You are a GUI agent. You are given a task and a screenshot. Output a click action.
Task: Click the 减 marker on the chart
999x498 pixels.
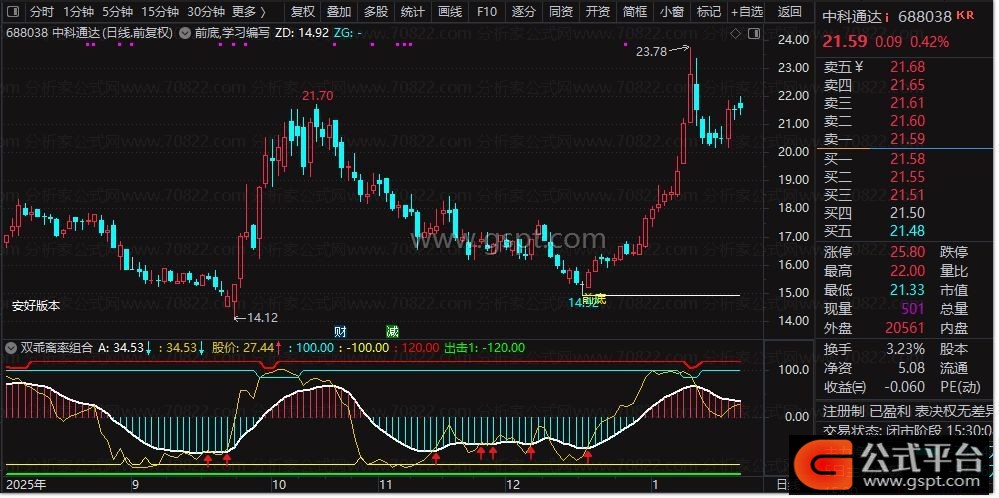(392, 330)
